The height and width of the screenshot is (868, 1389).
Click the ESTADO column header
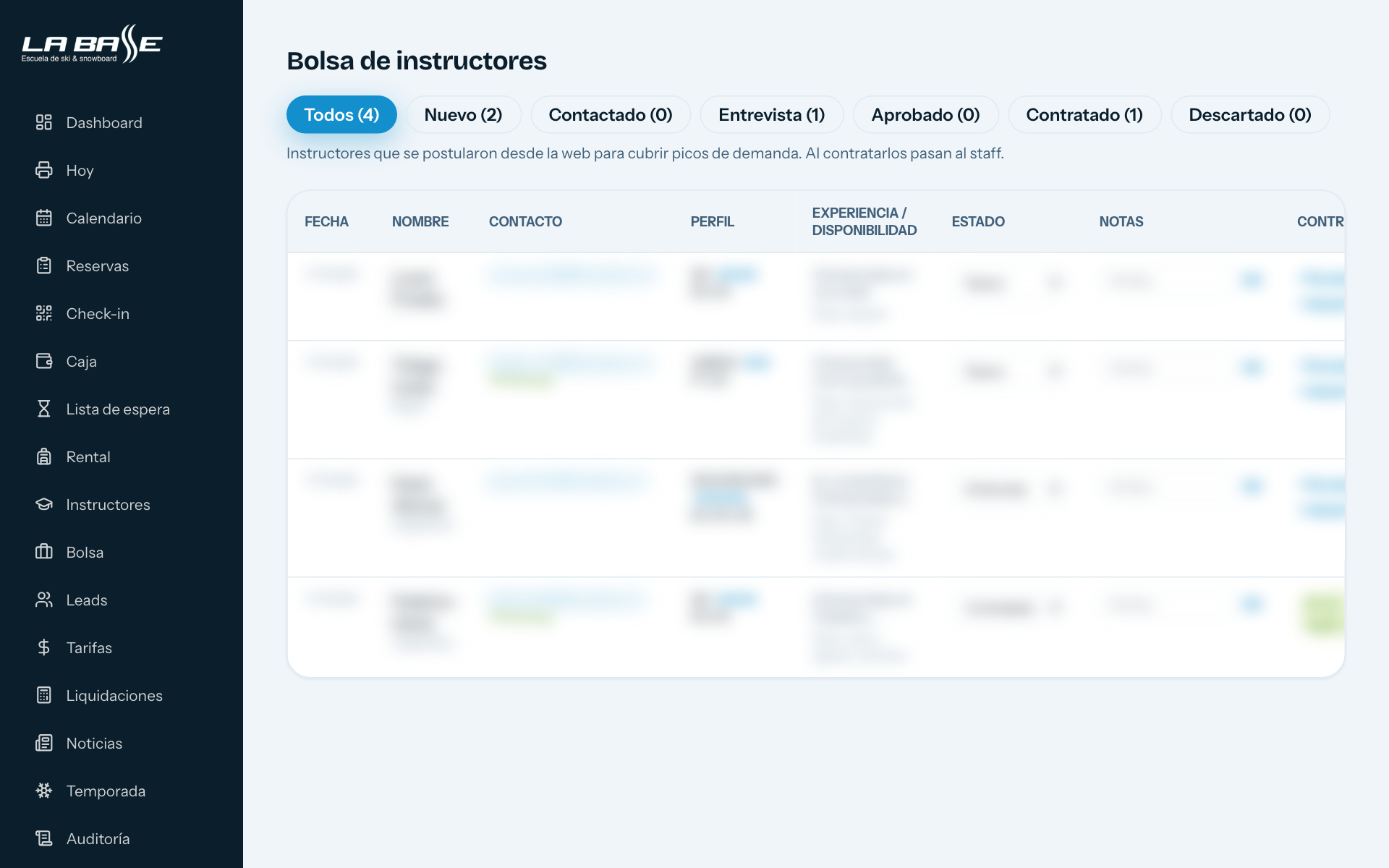(978, 221)
